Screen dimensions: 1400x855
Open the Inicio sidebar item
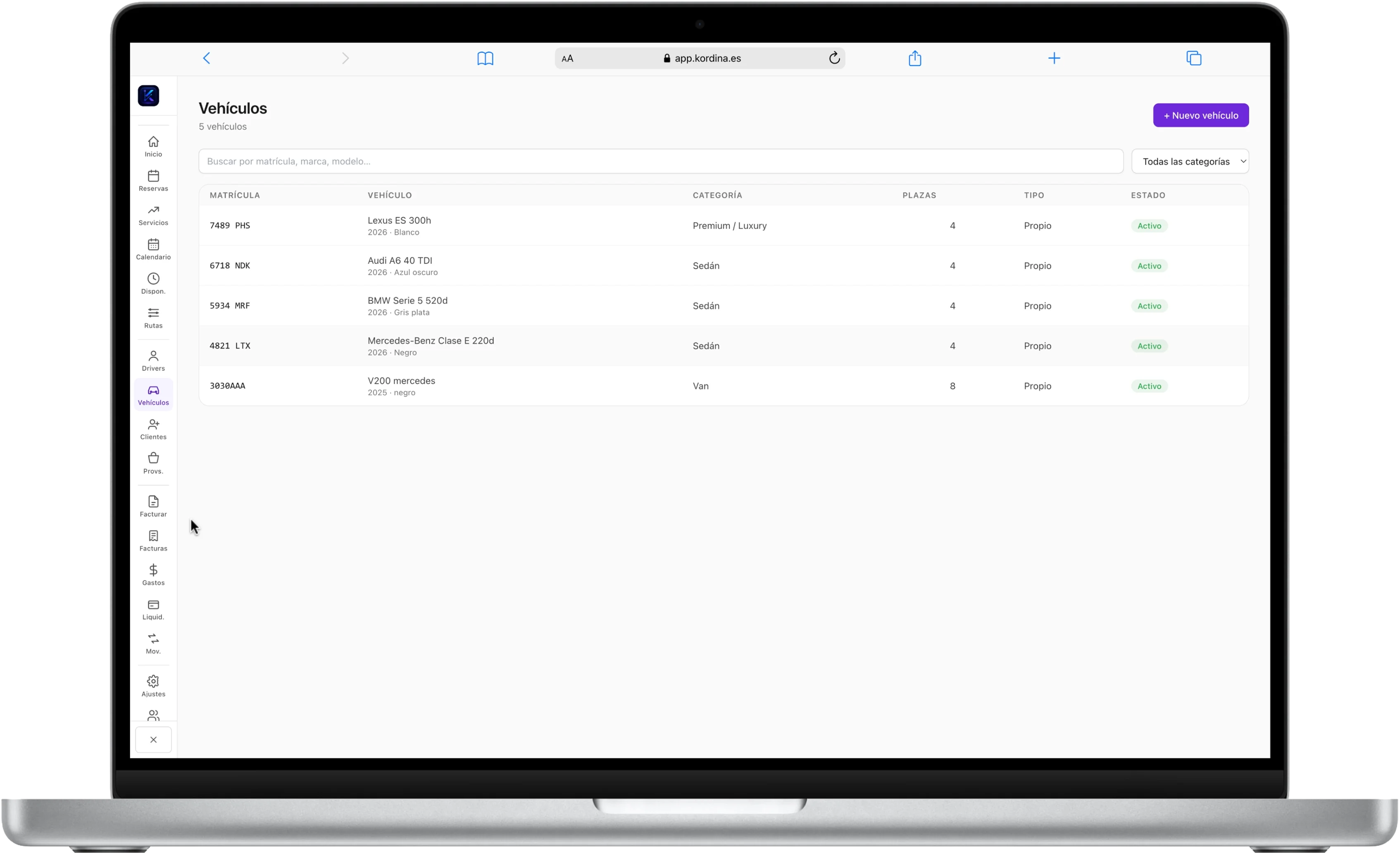(153, 146)
